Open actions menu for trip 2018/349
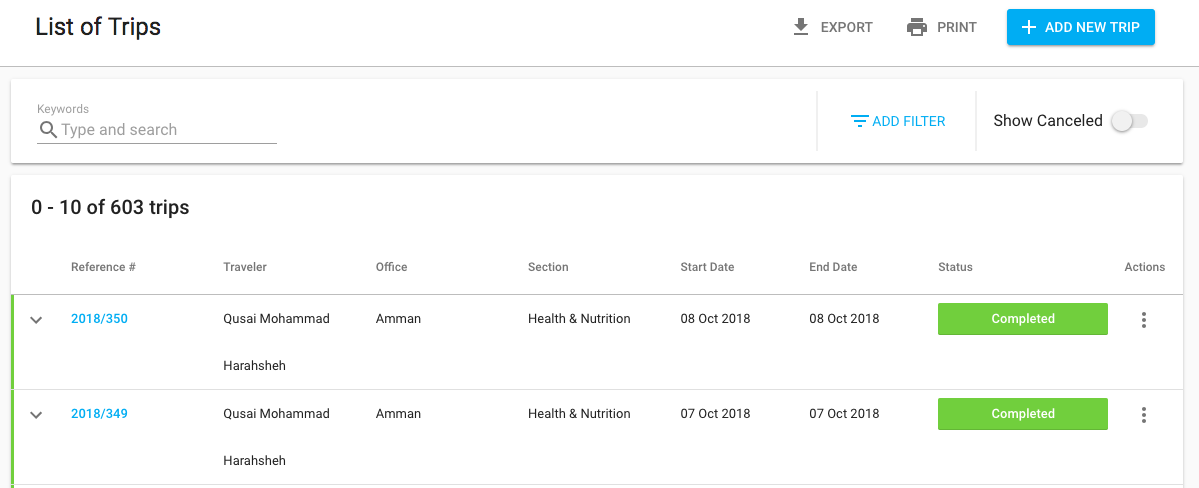The height and width of the screenshot is (488, 1199). click(1144, 415)
